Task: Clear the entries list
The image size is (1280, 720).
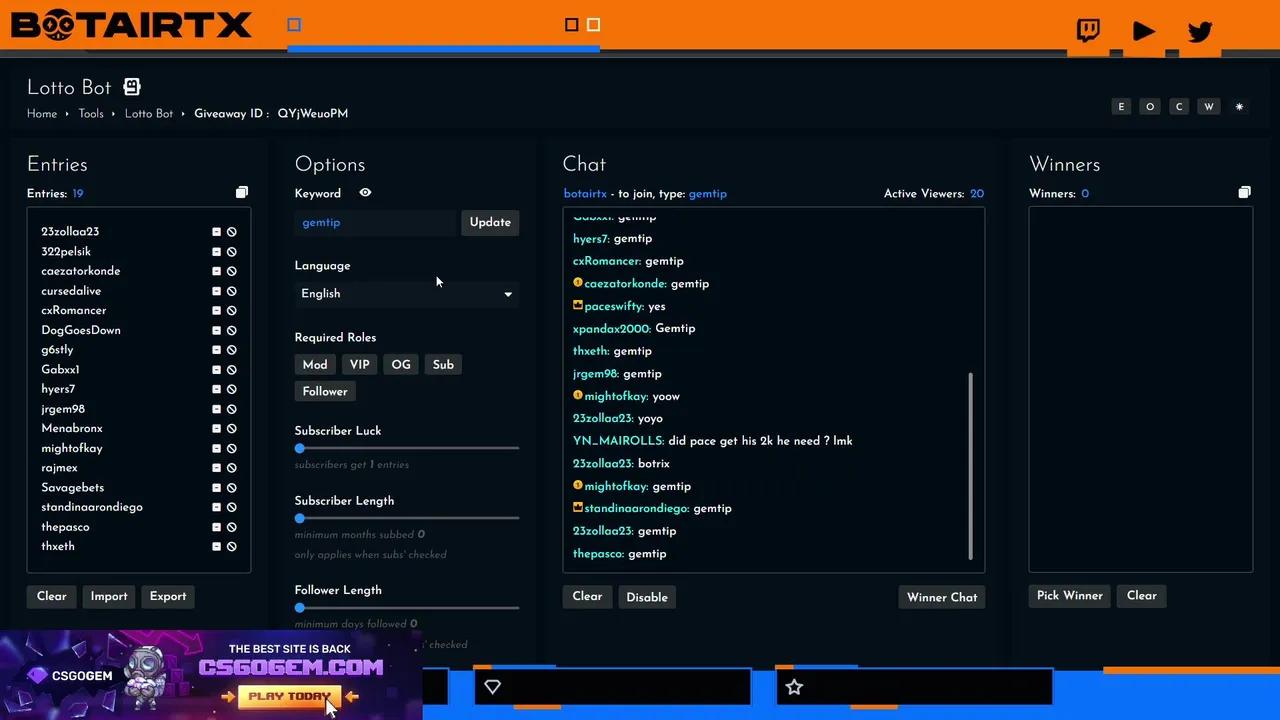Action: (52, 597)
